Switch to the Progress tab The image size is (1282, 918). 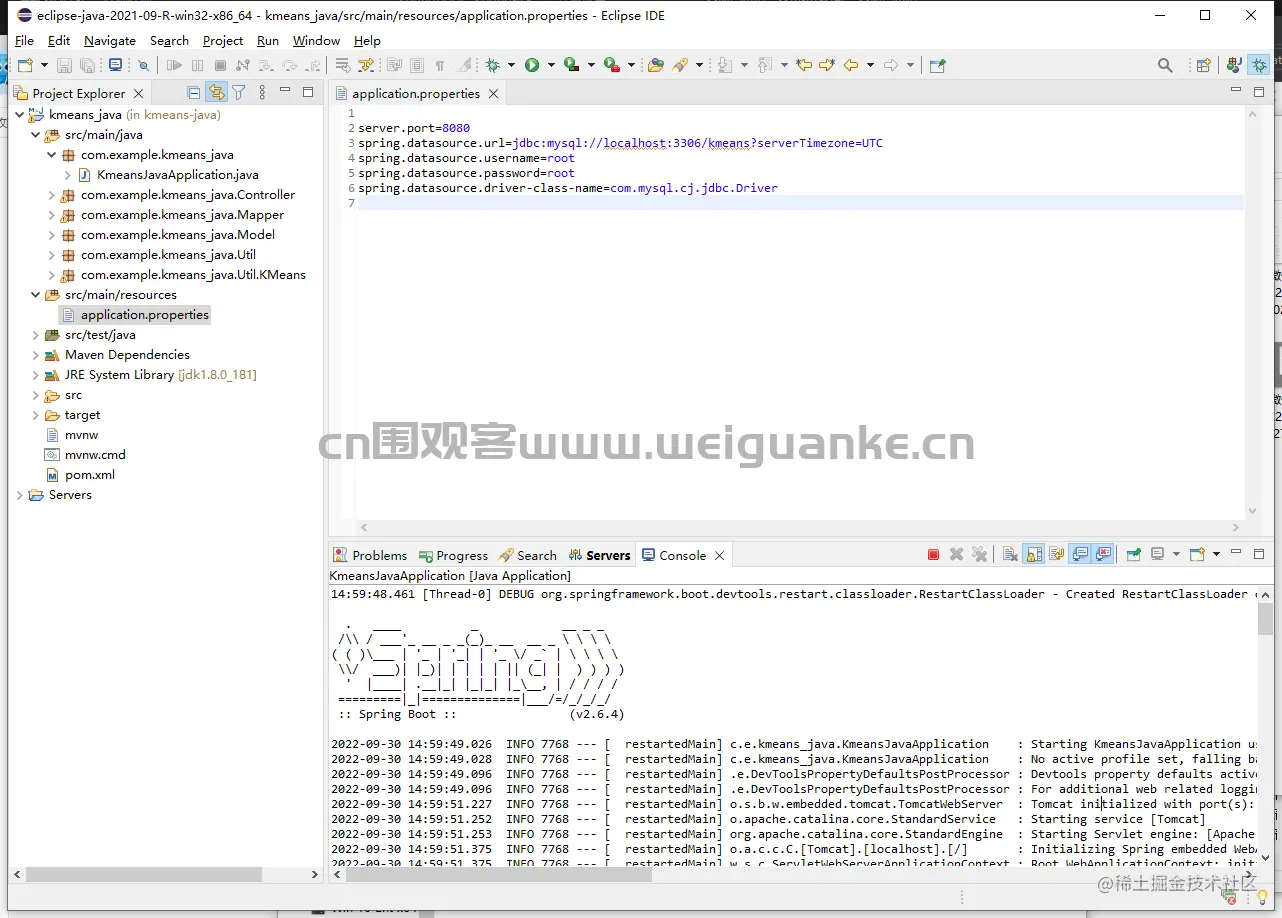tap(454, 555)
